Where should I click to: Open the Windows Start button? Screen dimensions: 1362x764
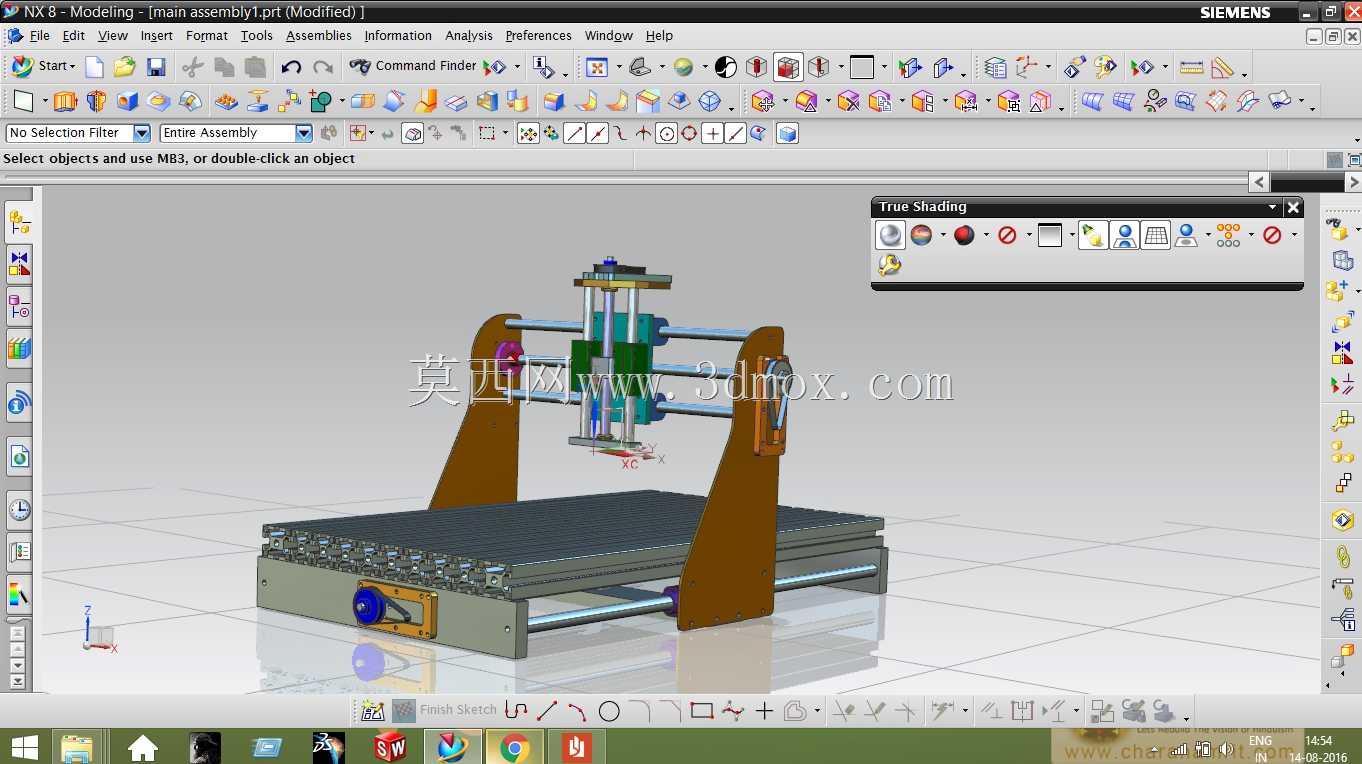click(x=24, y=746)
